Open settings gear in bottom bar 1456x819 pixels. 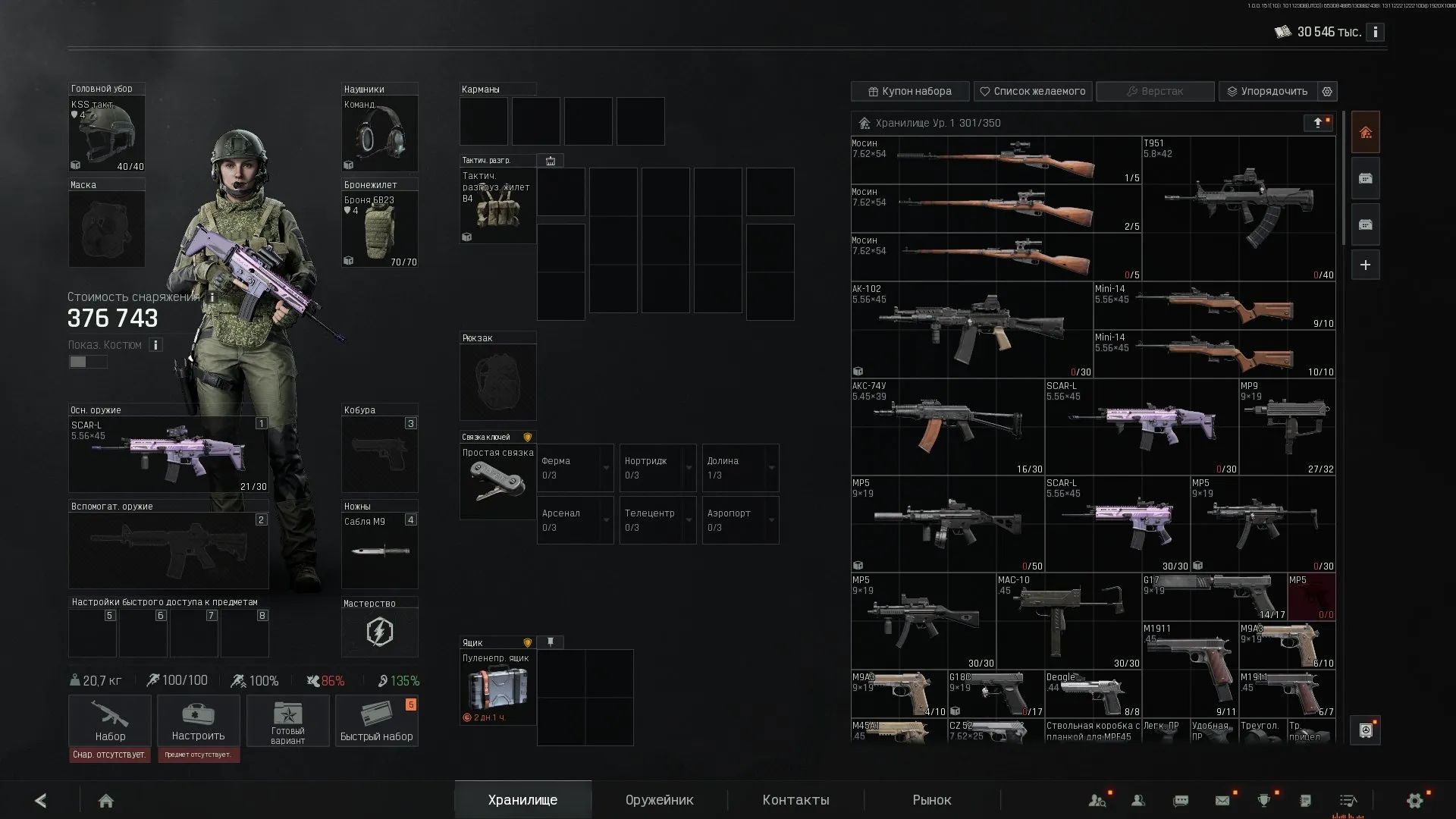(1415, 801)
